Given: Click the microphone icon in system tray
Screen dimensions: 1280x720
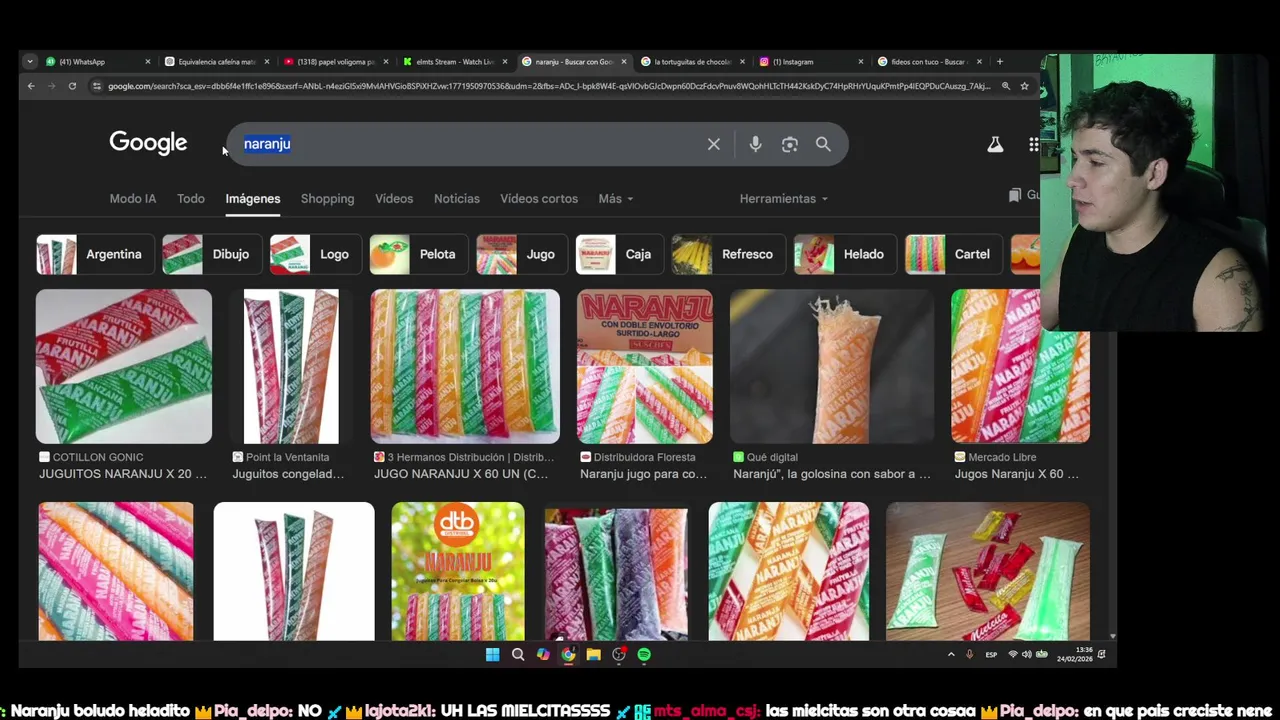Looking at the screenshot, I should click(969, 654).
